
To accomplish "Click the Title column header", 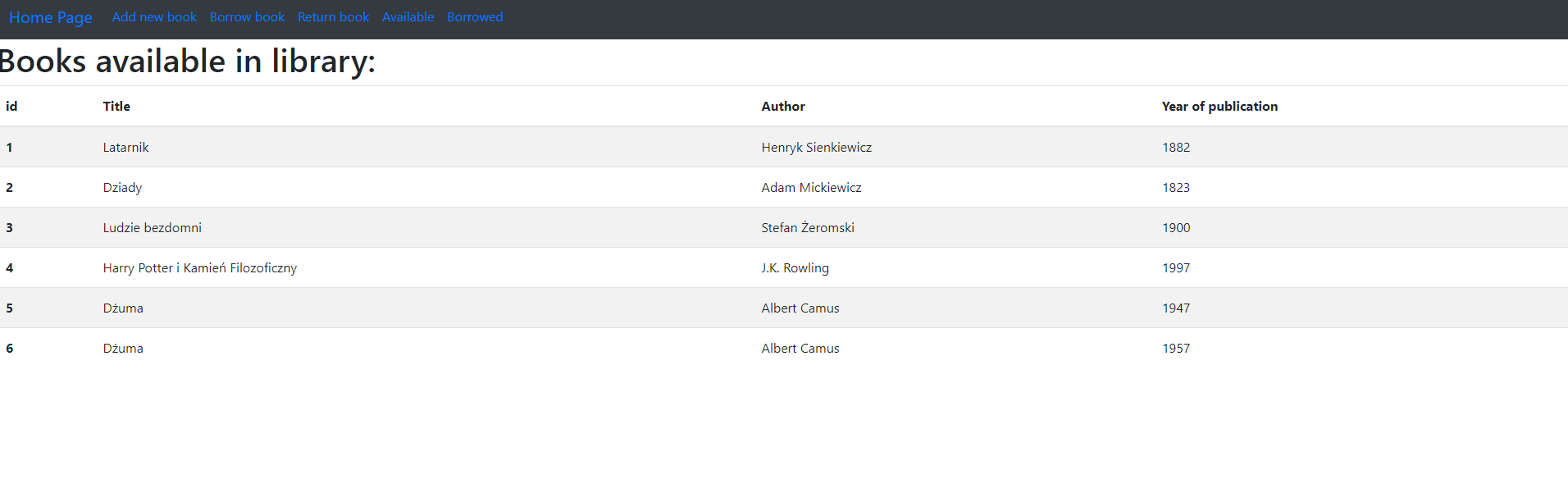I will click(x=116, y=106).
